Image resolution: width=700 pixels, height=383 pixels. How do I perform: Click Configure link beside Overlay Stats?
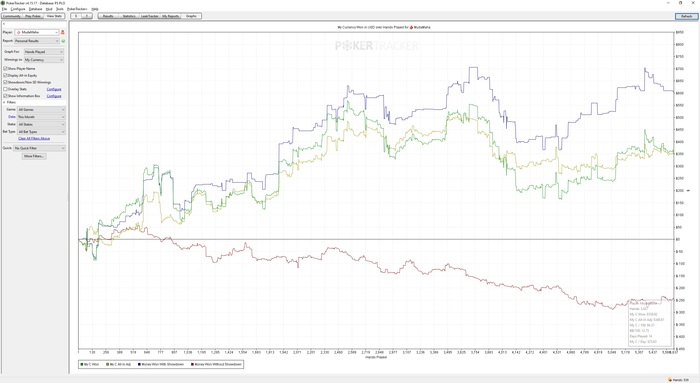pos(54,89)
